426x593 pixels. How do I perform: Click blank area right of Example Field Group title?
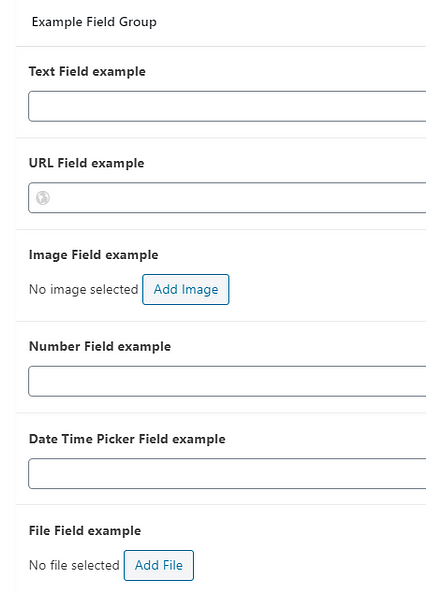291,22
